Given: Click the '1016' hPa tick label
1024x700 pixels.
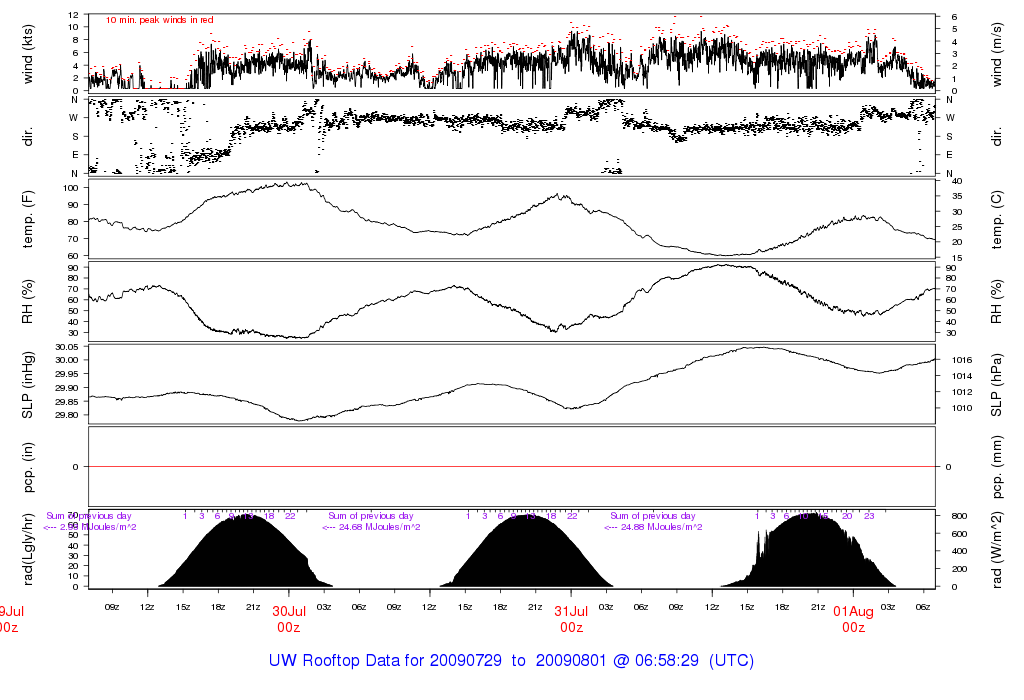Looking at the screenshot, I should (963, 360).
